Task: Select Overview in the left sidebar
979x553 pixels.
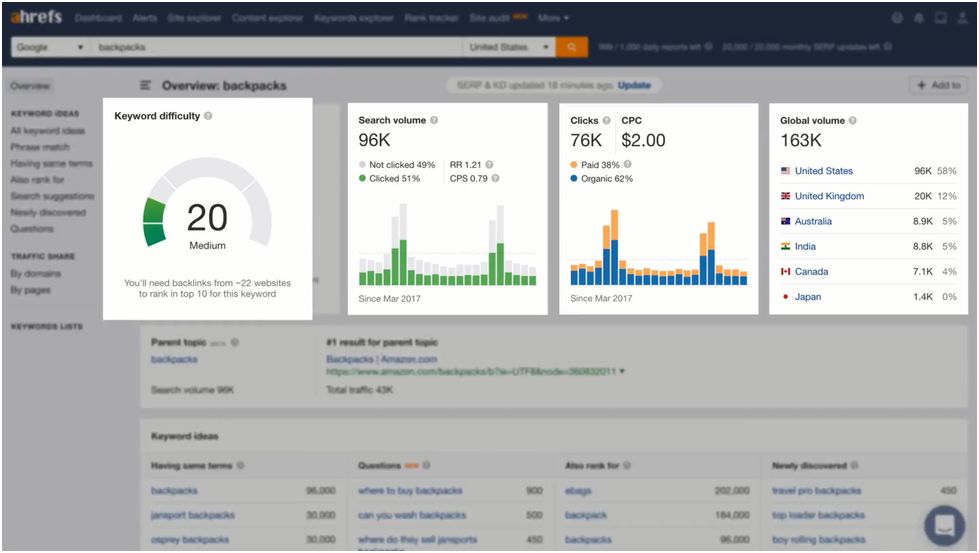Action: coord(30,86)
